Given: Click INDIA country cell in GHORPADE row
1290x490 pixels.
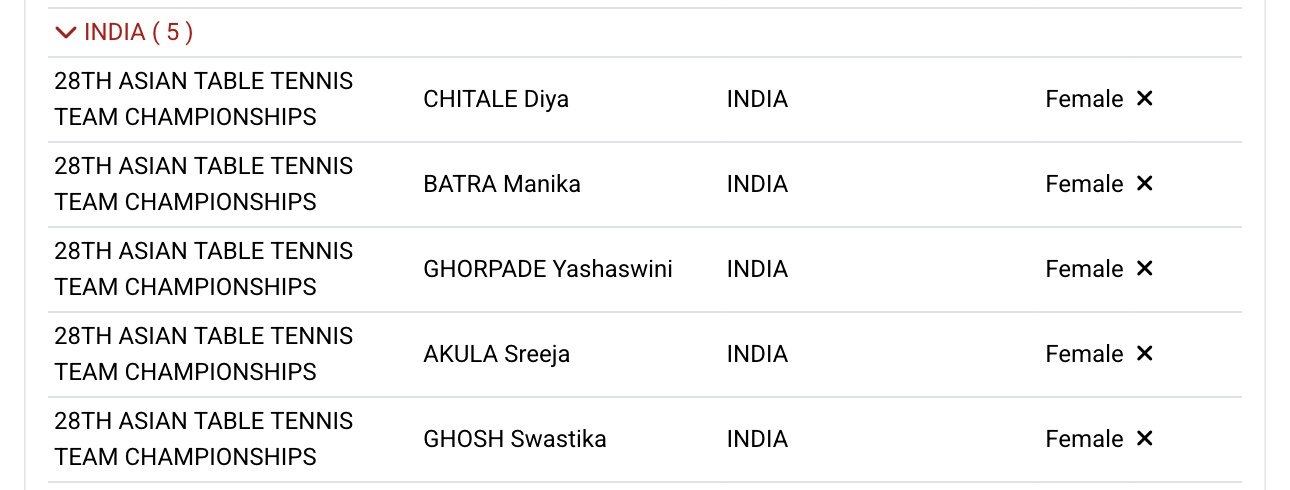Looking at the screenshot, I should pyautogui.click(x=757, y=269).
